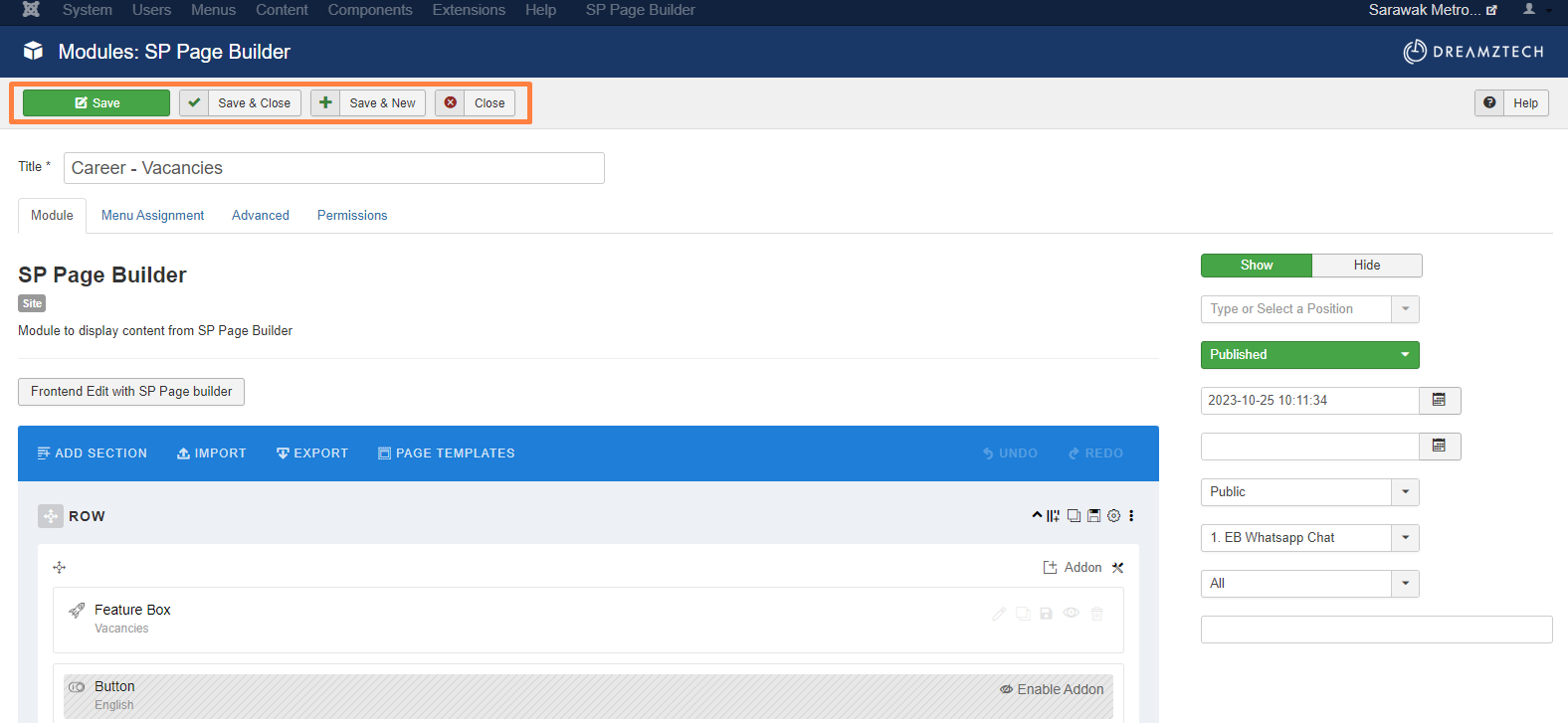Image resolution: width=1568 pixels, height=723 pixels.
Task: Open the Menus menu
Action: click(x=213, y=10)
